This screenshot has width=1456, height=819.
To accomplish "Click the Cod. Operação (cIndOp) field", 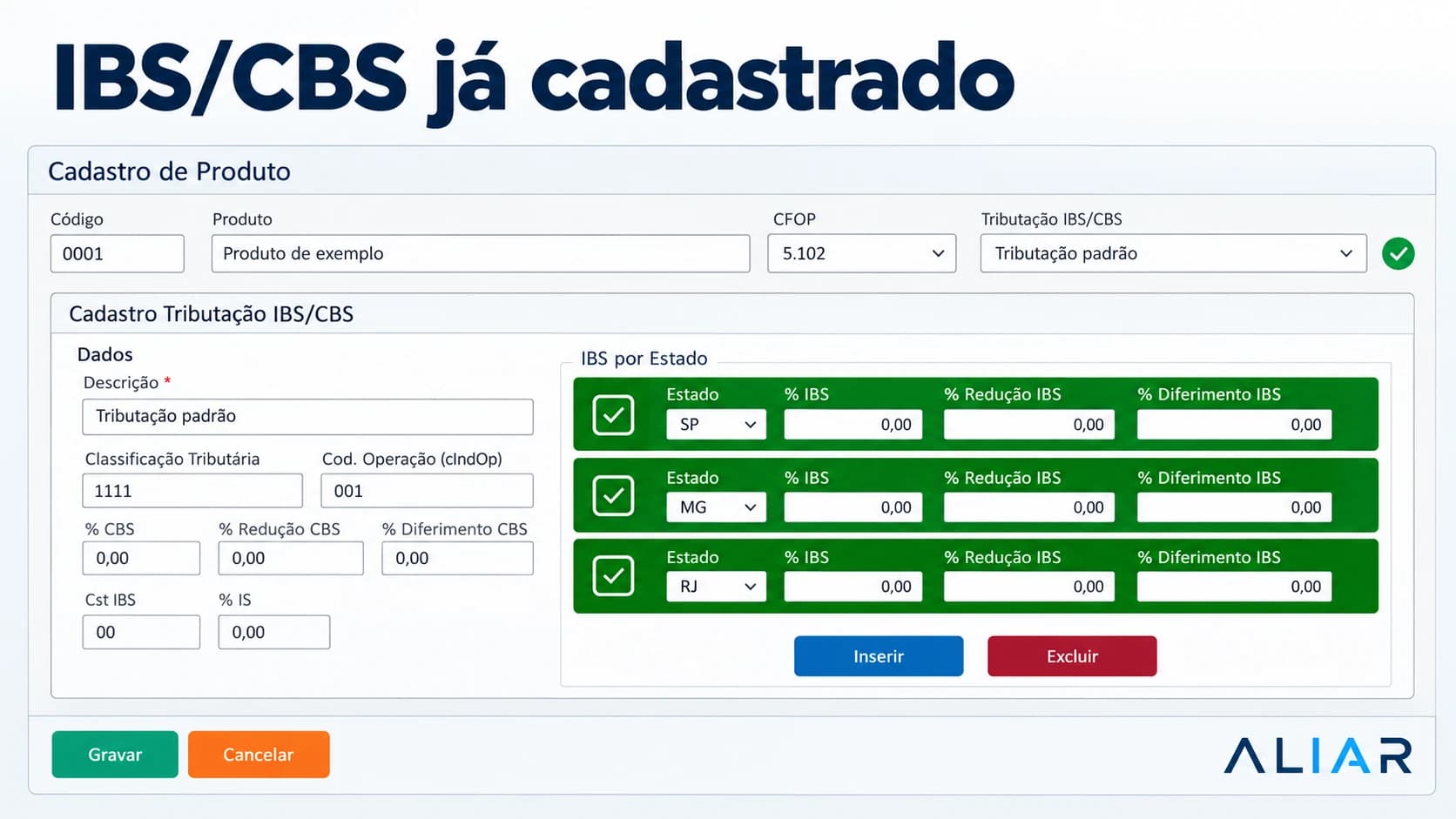I will pos(427,491).
